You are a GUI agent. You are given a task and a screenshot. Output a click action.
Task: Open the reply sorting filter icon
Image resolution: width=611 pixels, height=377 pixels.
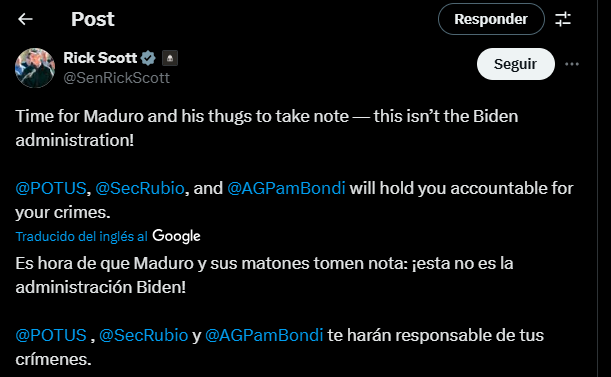[563, 19]
